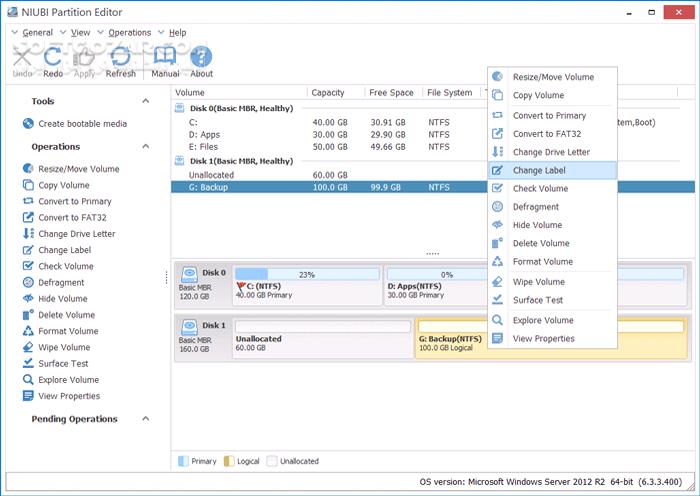The image size is (700, 496).
Task: Choose Explore Volume in context menu
Action: 553,320
